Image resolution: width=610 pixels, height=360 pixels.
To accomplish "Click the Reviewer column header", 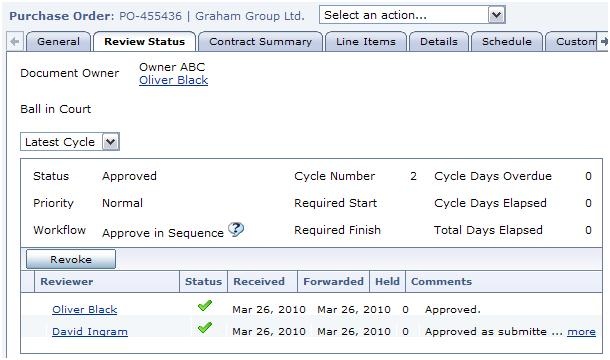I will click(x=67, y=281).
